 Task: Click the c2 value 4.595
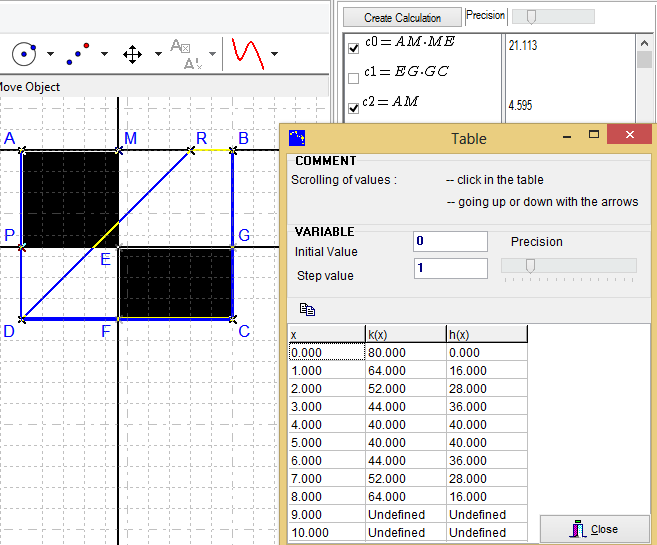pos(520,105)
